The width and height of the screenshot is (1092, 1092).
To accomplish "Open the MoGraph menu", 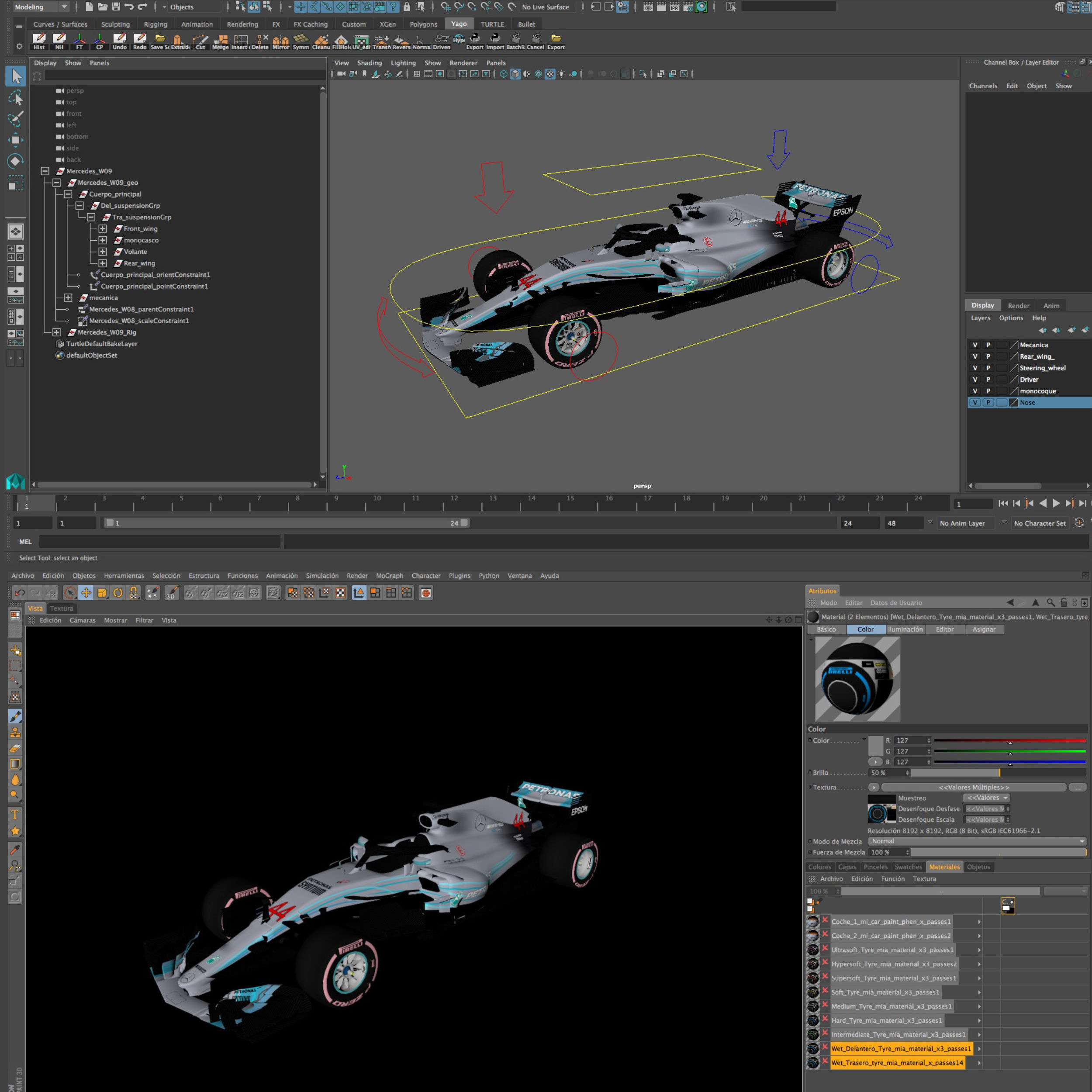I will click(x=390, y=575).
